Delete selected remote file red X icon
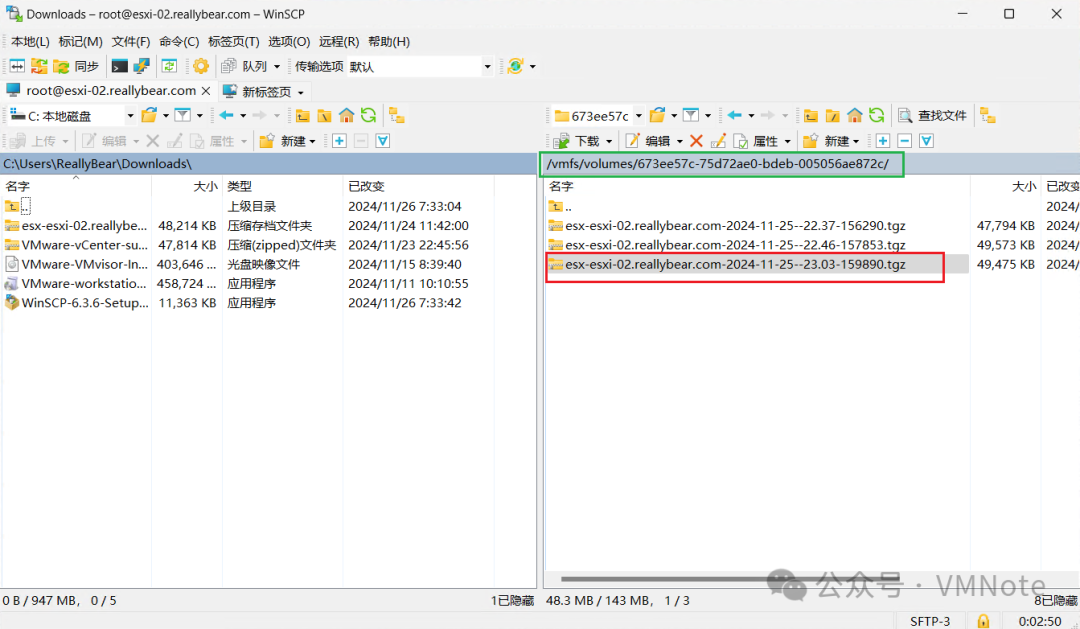 tap(696, 141)
